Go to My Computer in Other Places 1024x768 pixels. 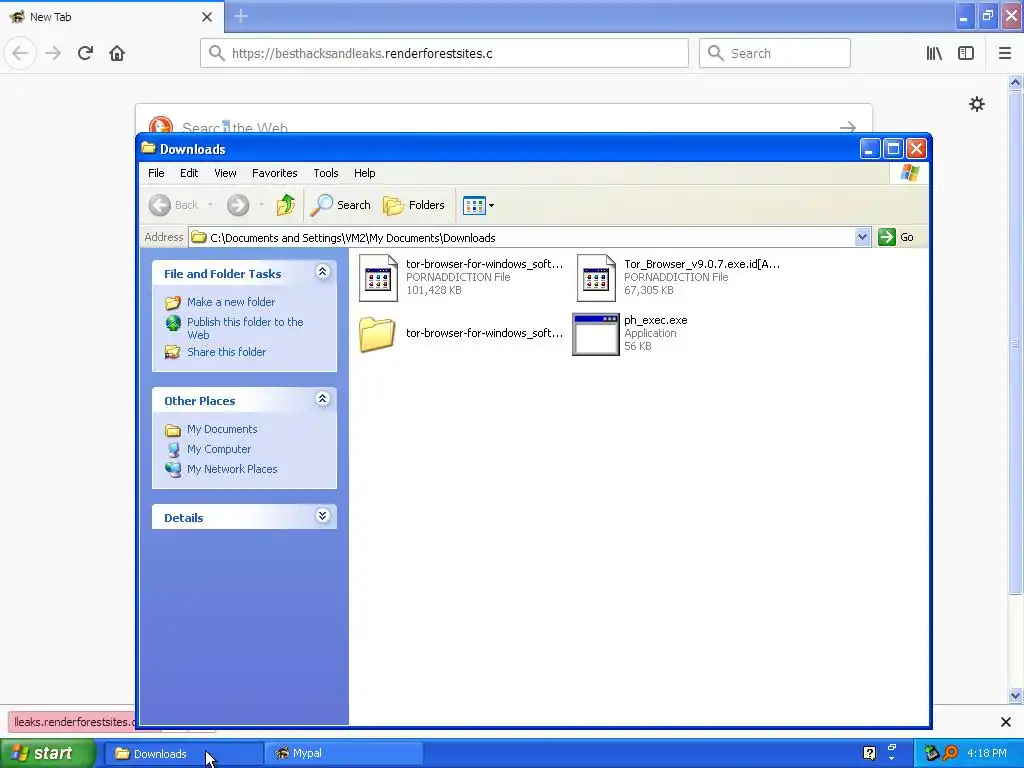click(x=219, y=449)
